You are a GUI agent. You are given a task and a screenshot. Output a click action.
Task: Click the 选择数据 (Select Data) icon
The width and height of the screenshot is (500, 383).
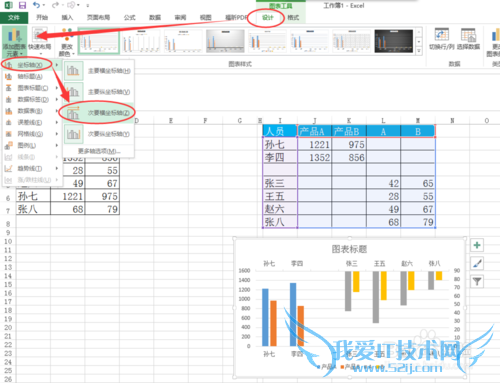(x=468, y=39)
